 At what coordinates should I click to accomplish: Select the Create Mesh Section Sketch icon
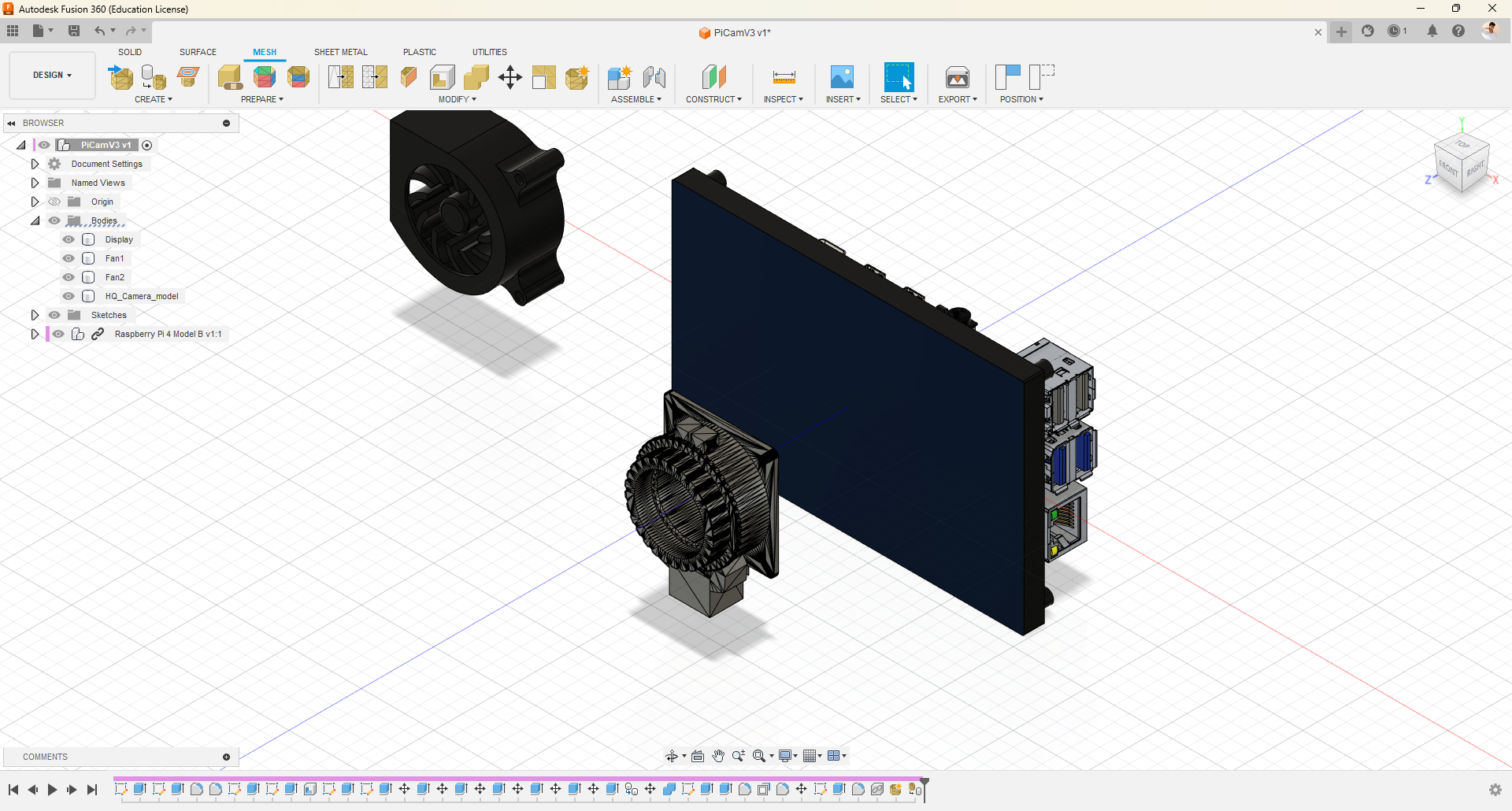[x=187, y=77]
